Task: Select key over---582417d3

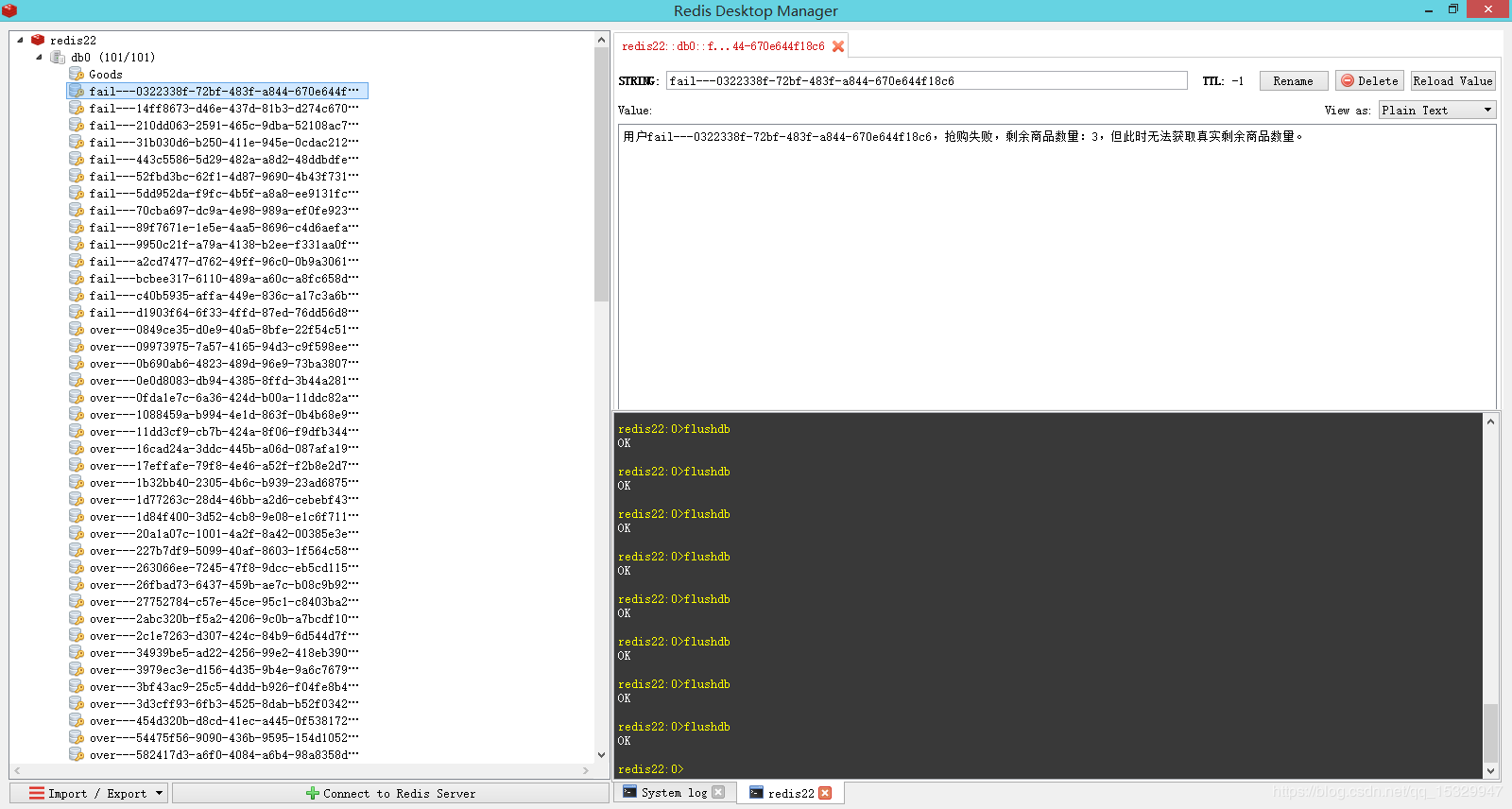Action: tap(224, 754)
